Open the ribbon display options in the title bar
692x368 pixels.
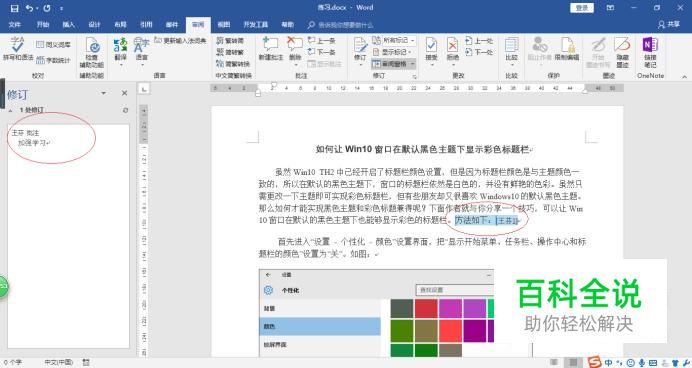pyautogui.click(x=610, y=8)
